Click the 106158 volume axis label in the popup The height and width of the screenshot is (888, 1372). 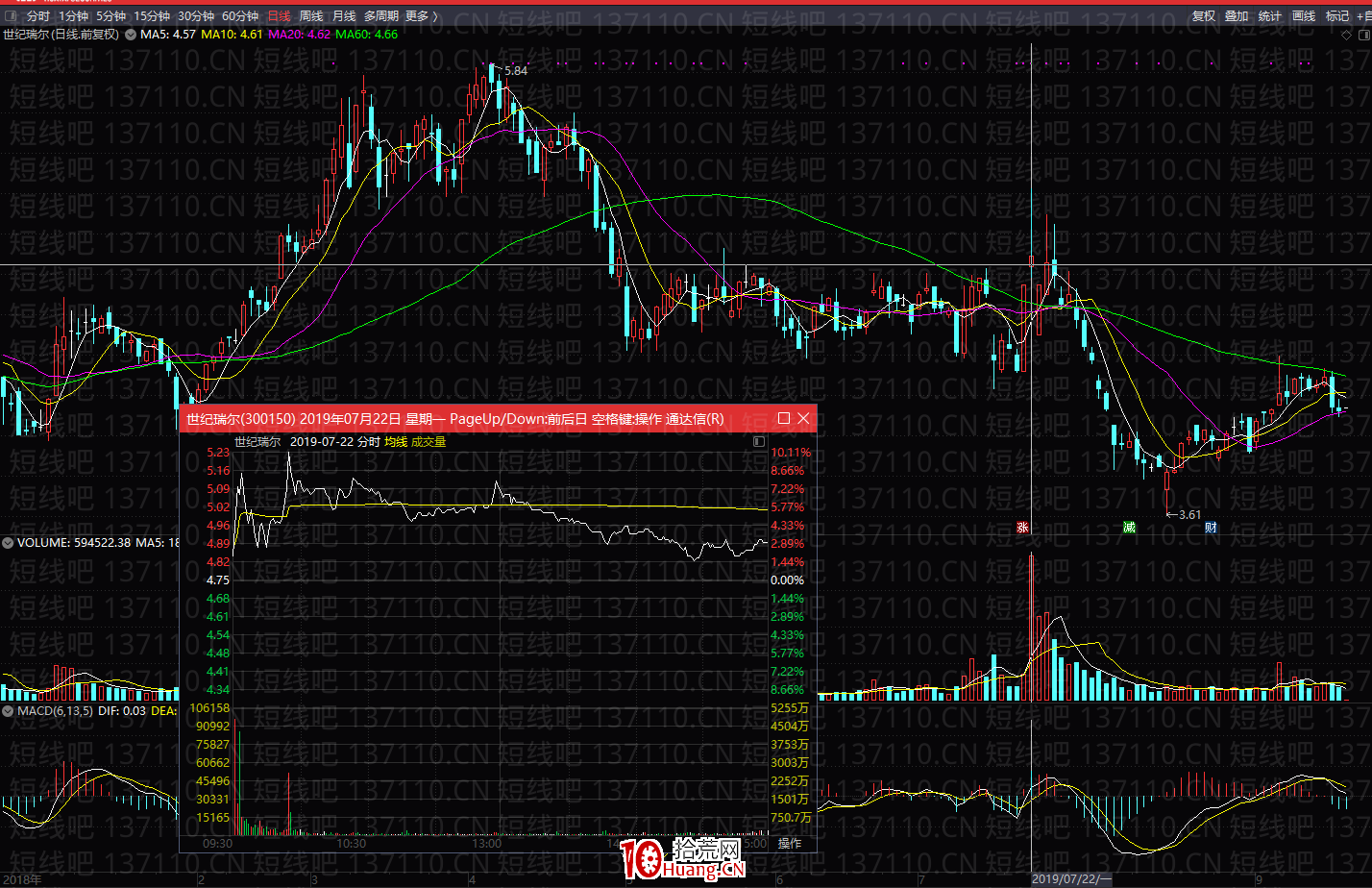(x=210, y=708)
